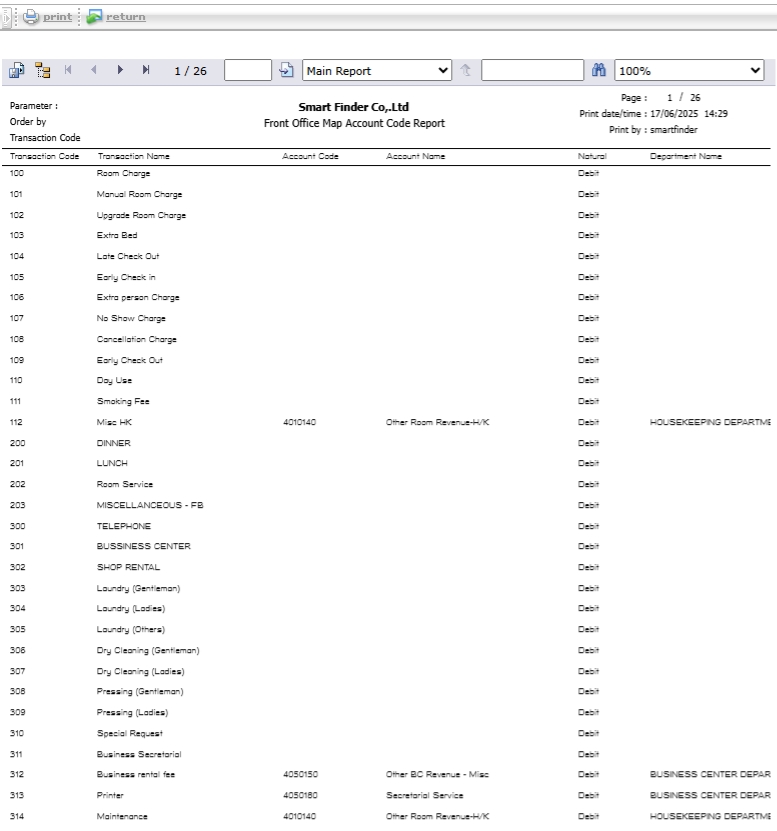The width and height of the screenshot is (777, 831).
Task: Click the go-to-page icon
Action: click(x=286, y=72)
